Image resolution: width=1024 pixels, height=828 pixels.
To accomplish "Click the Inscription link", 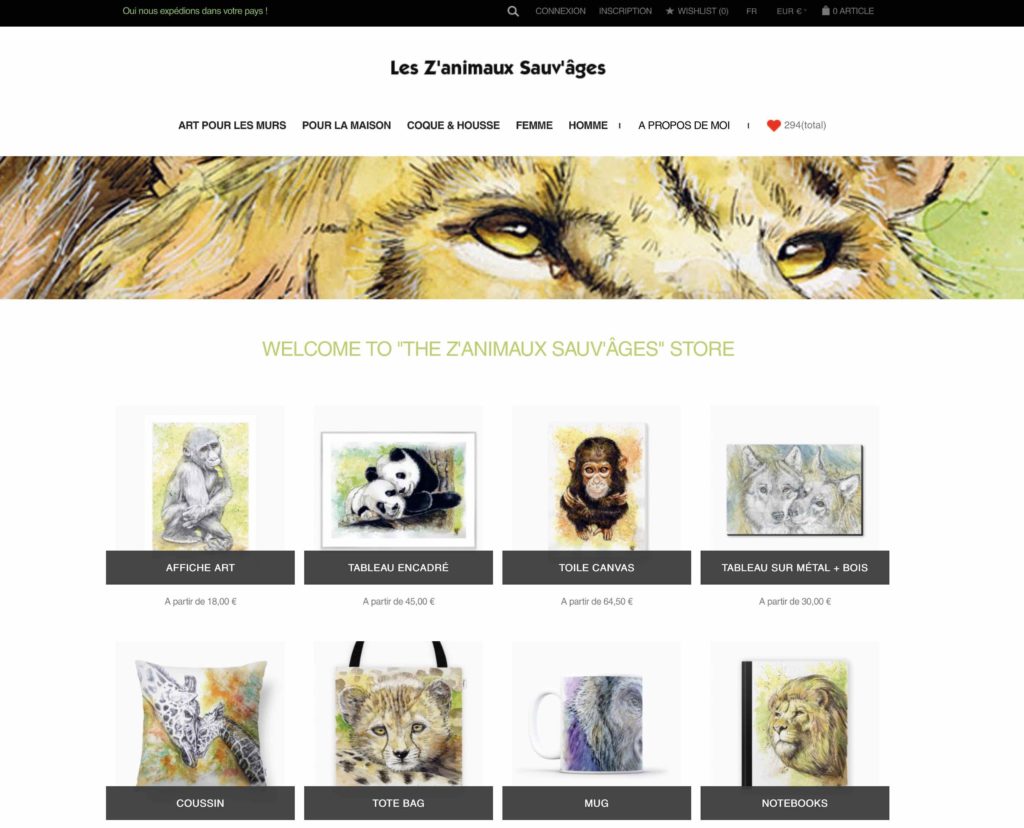I will coord(625,11).
